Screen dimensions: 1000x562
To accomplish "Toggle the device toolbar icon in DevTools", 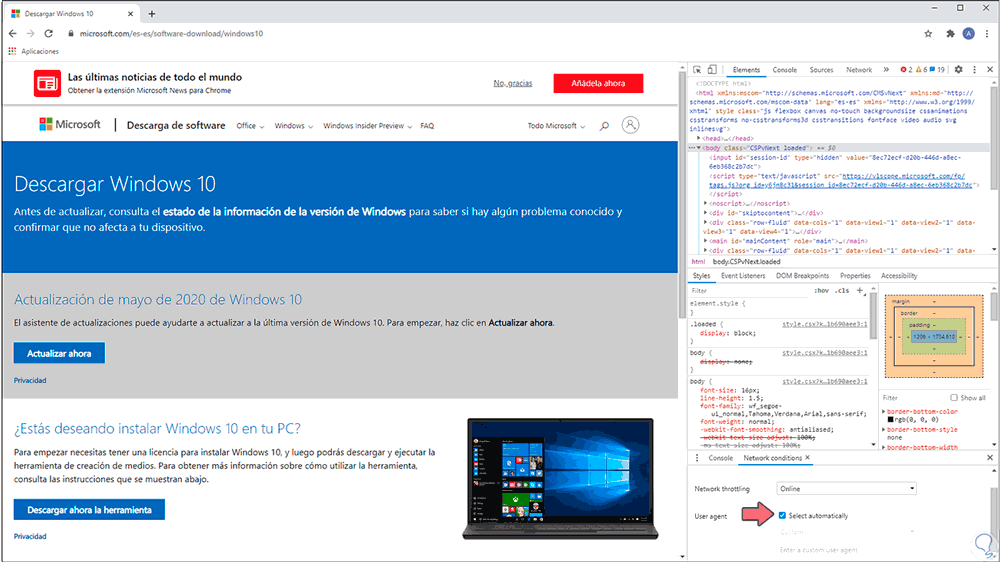I will click(712, 70).
